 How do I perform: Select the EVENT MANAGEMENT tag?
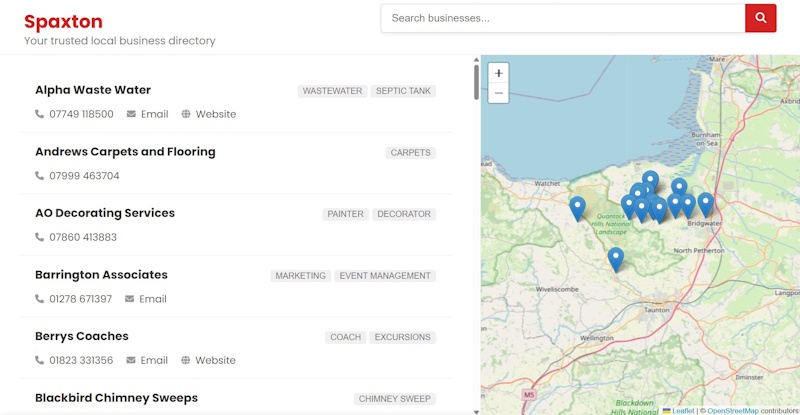[385, 276]
